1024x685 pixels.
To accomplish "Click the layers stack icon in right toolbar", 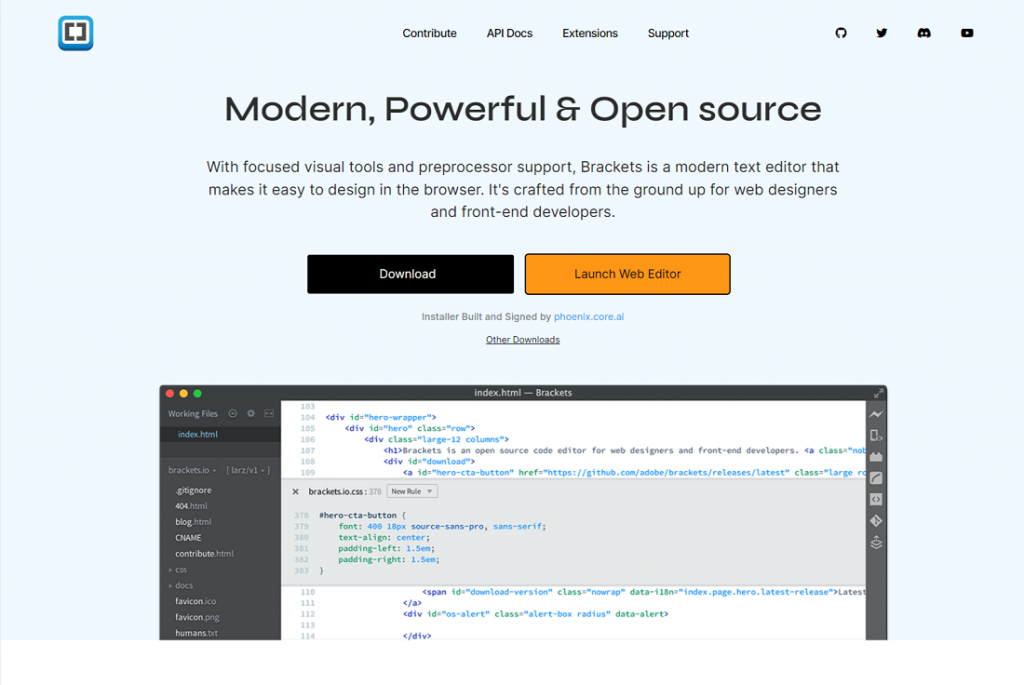I will (876, 543).
